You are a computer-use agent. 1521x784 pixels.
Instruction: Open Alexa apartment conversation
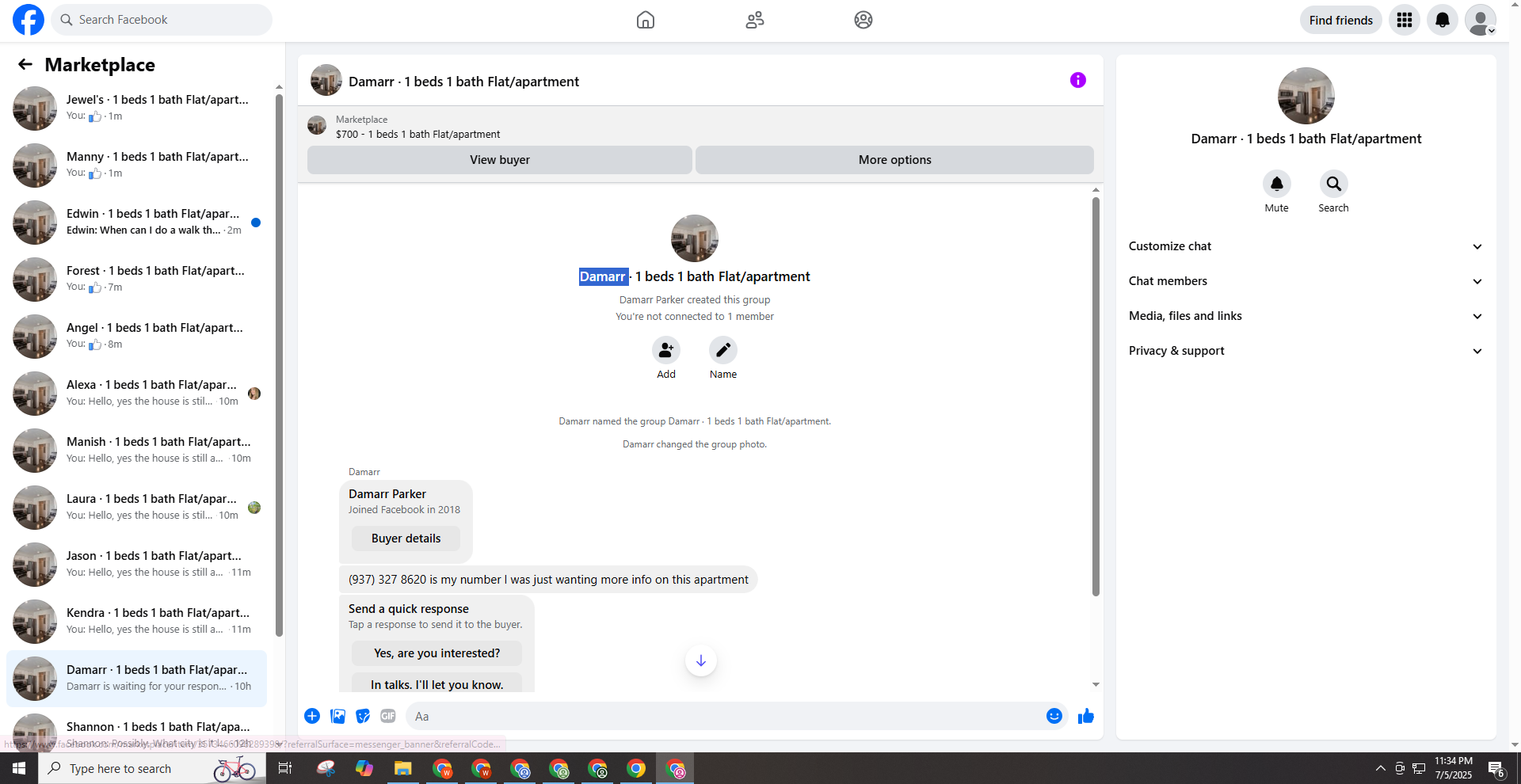click(137, 394)
